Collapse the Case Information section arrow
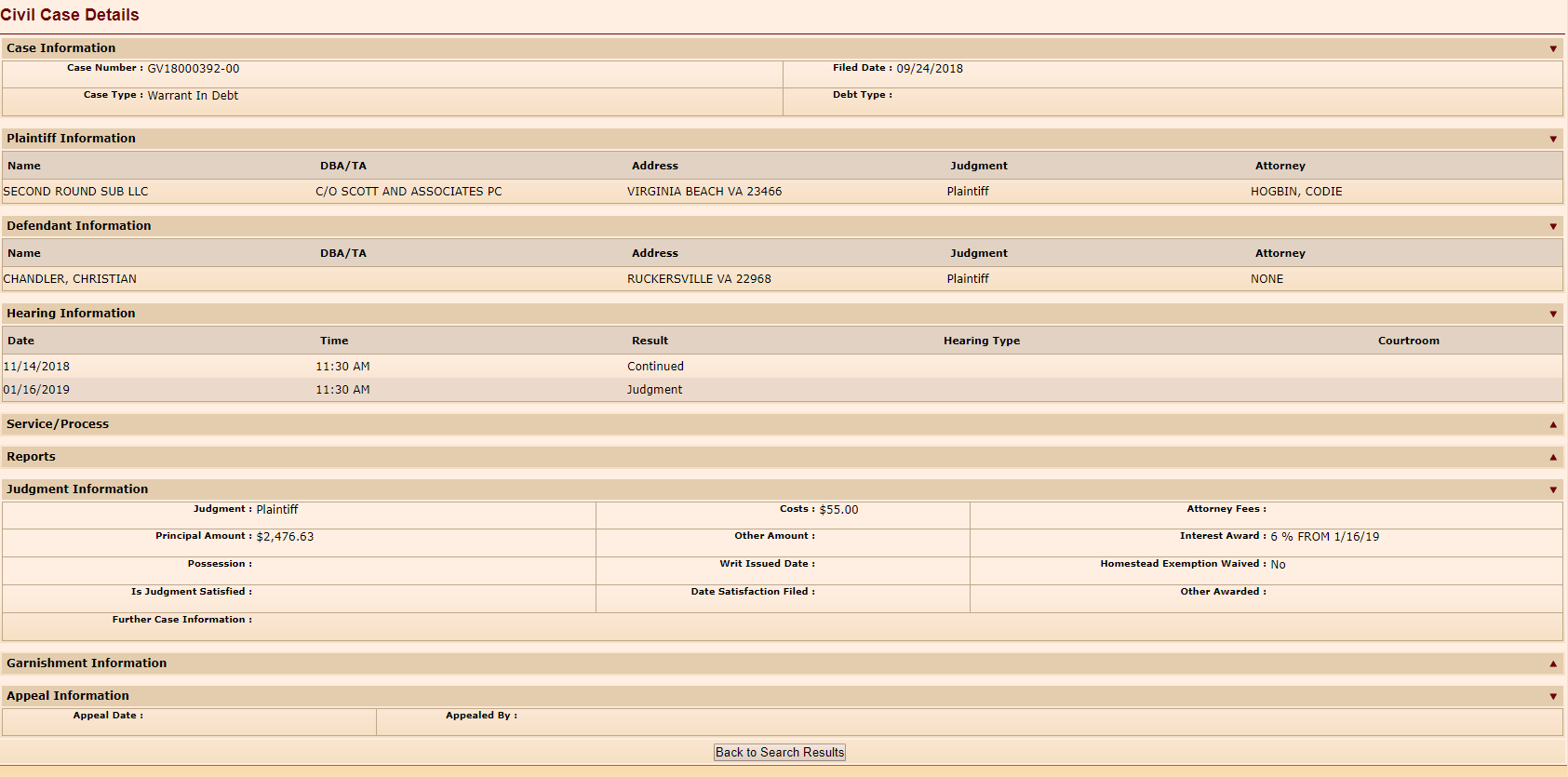 tap(1553, 48)
